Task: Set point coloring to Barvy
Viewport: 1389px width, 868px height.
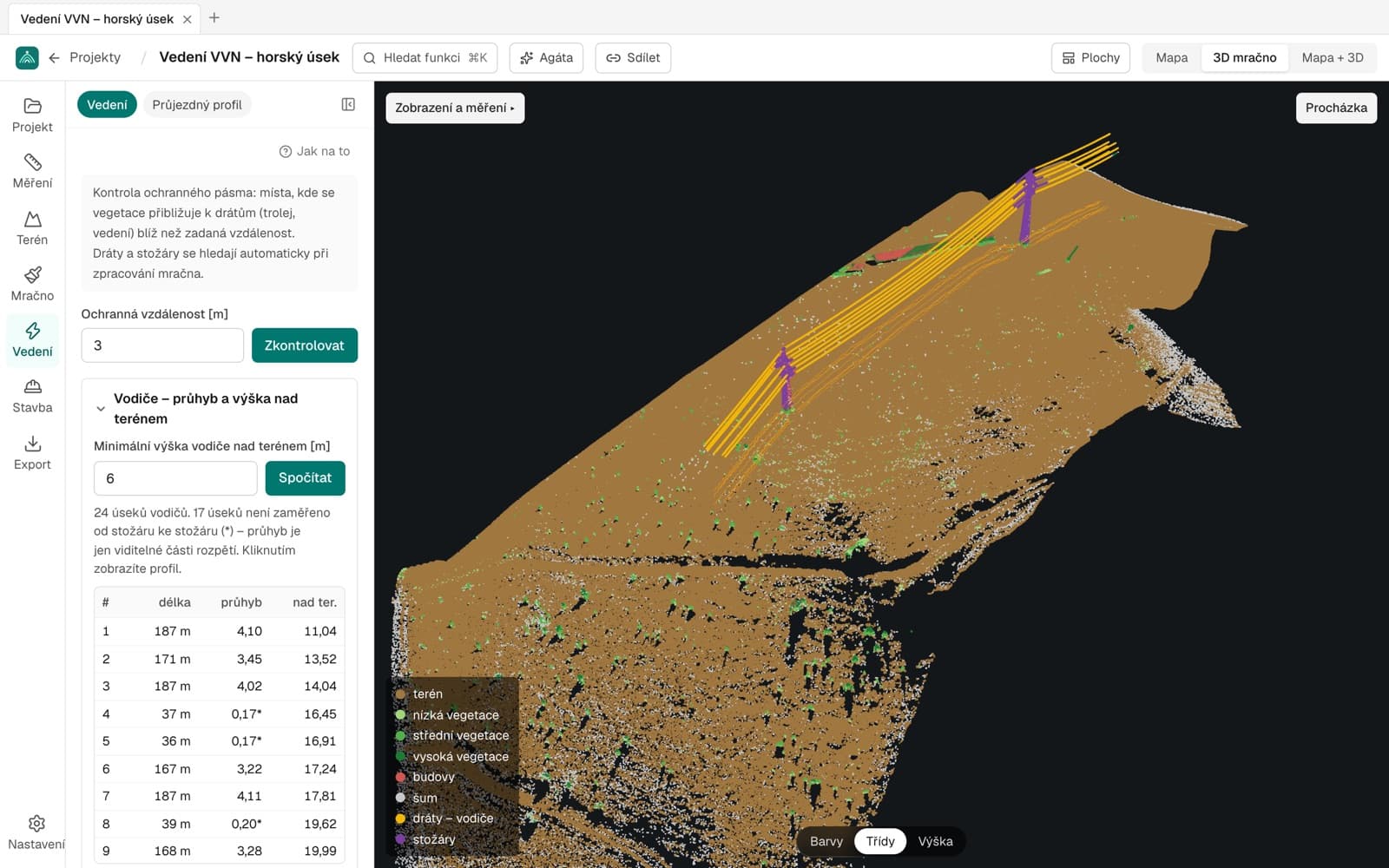Action: click(x=826, y=841)
